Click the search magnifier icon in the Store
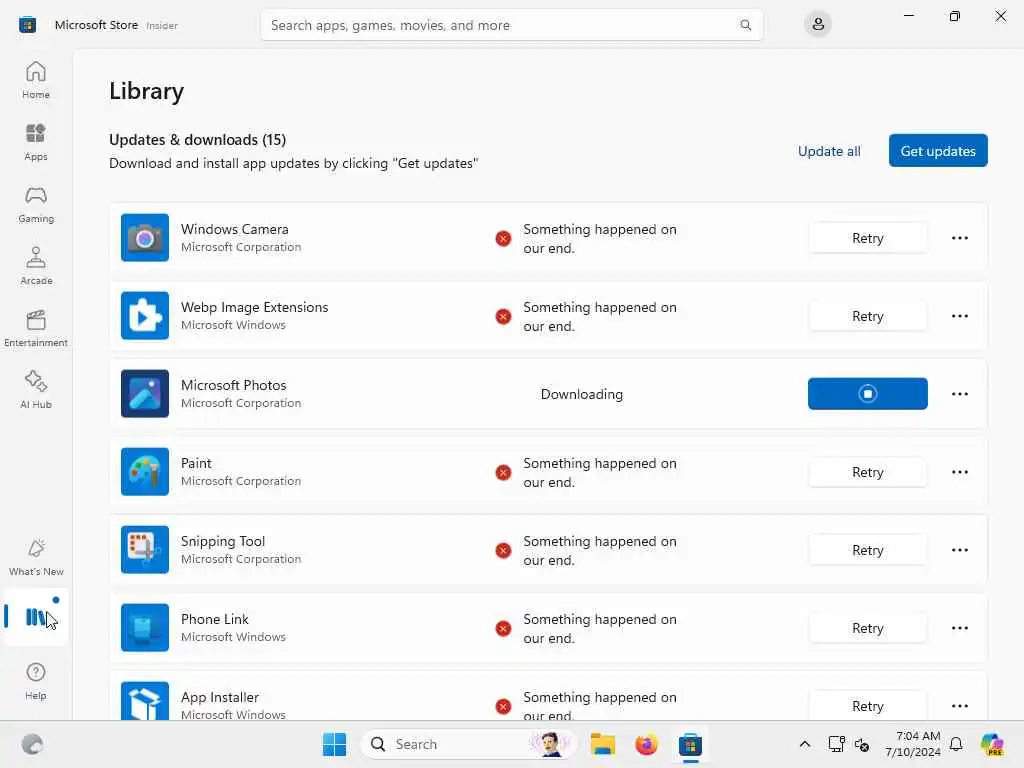Screen dimensions: 1024x768 (x=745, y=25)
